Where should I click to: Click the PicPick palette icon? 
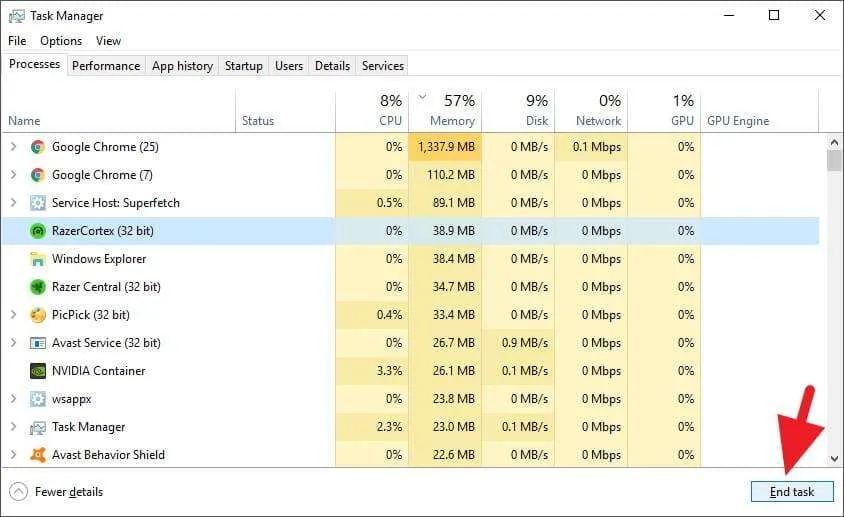(x=38, y=315)
